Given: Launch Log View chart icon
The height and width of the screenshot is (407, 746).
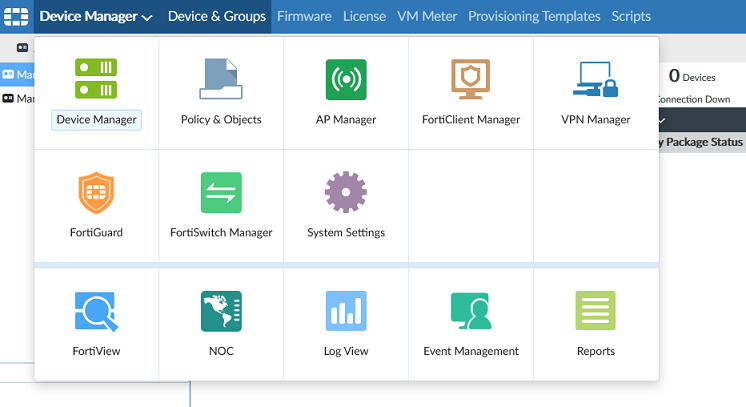Looking at the screenshot, I should [x=346, y=311].
